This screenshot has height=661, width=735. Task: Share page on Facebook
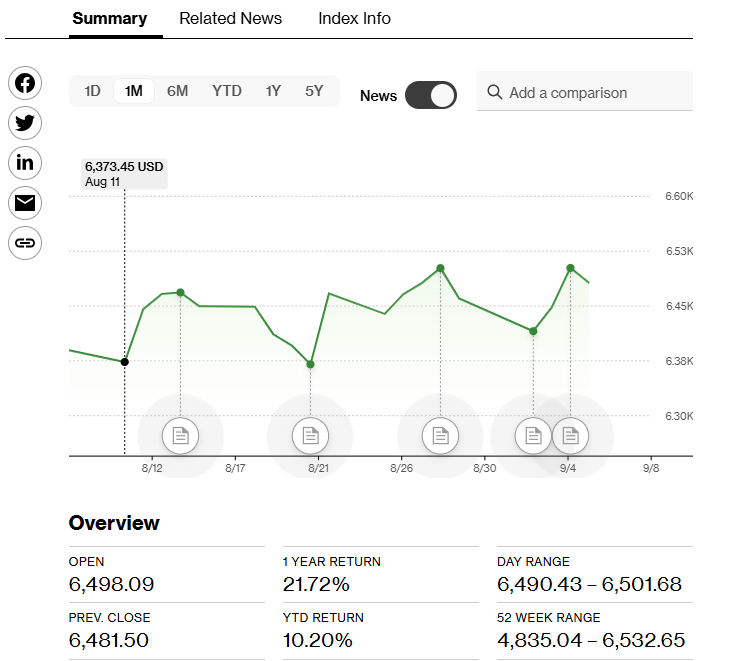coord(25,83)
